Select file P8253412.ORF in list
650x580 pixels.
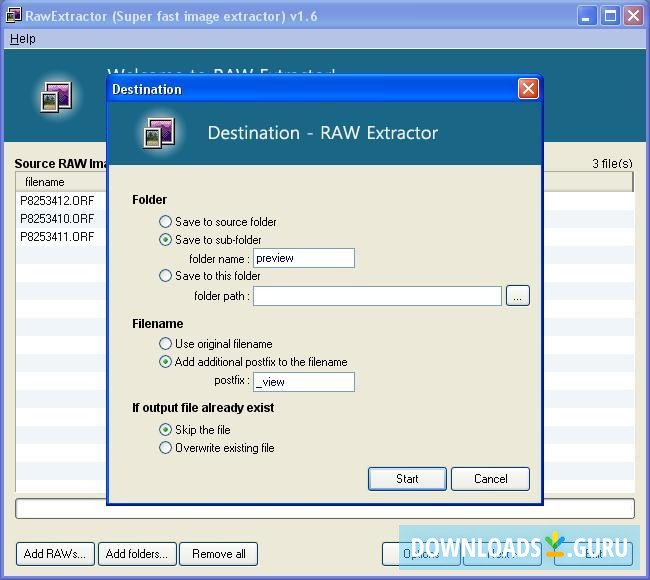[57, 201]
